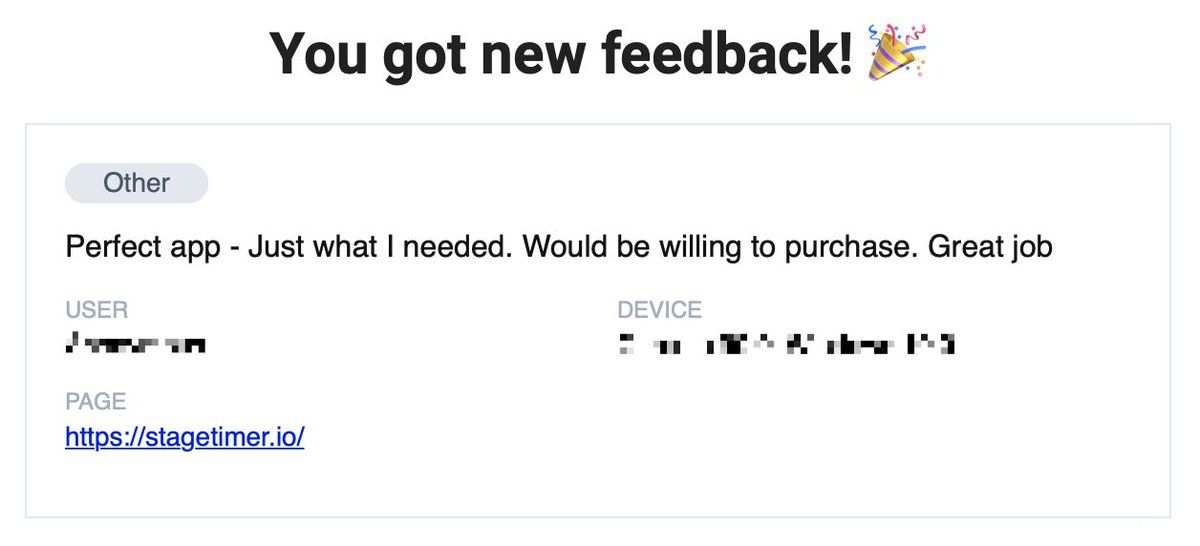
Task: Click the DEVICE field label
Action: click(659, 310)
